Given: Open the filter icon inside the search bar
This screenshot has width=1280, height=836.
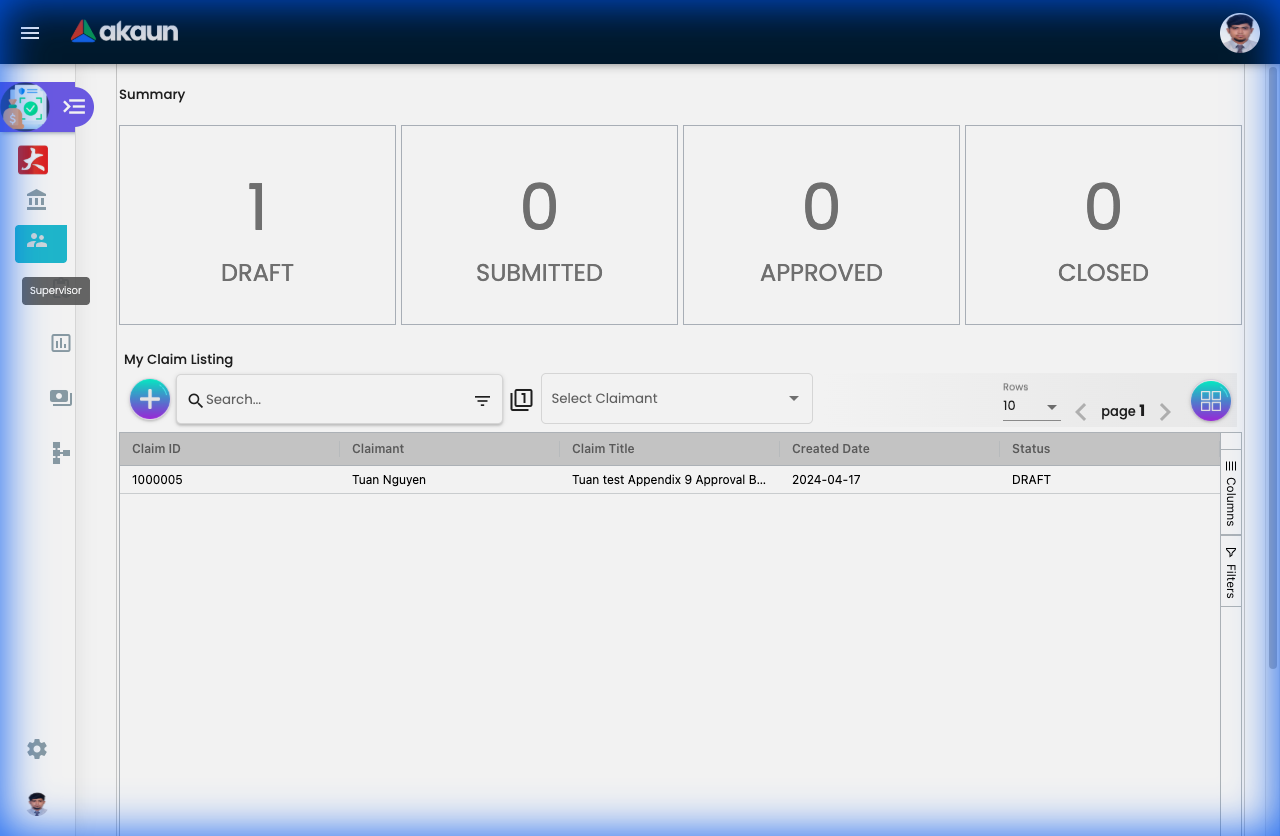Looking at the screenshot, I should click(482, 399).
